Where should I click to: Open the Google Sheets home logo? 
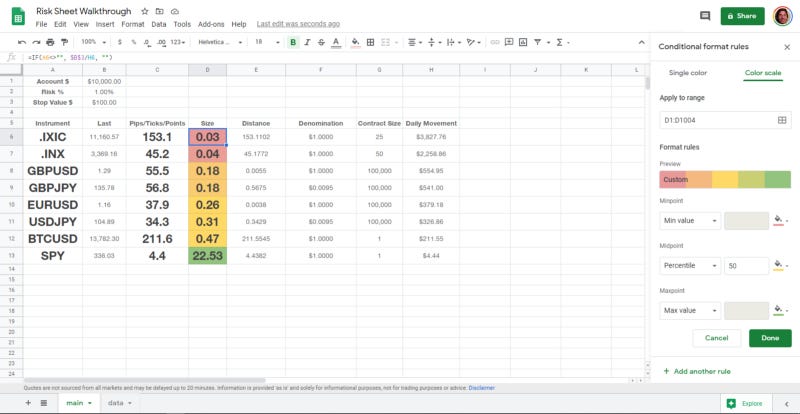coord(18,16)
